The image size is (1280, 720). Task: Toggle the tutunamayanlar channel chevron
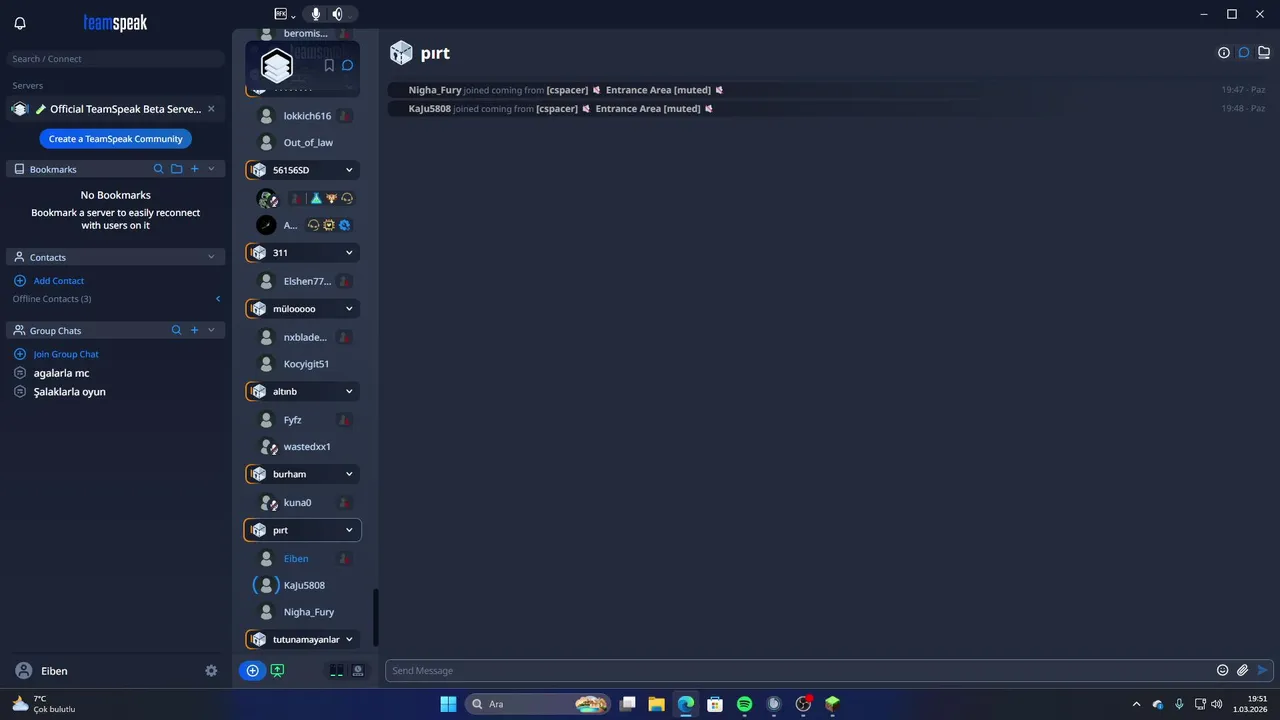[349, 639]
